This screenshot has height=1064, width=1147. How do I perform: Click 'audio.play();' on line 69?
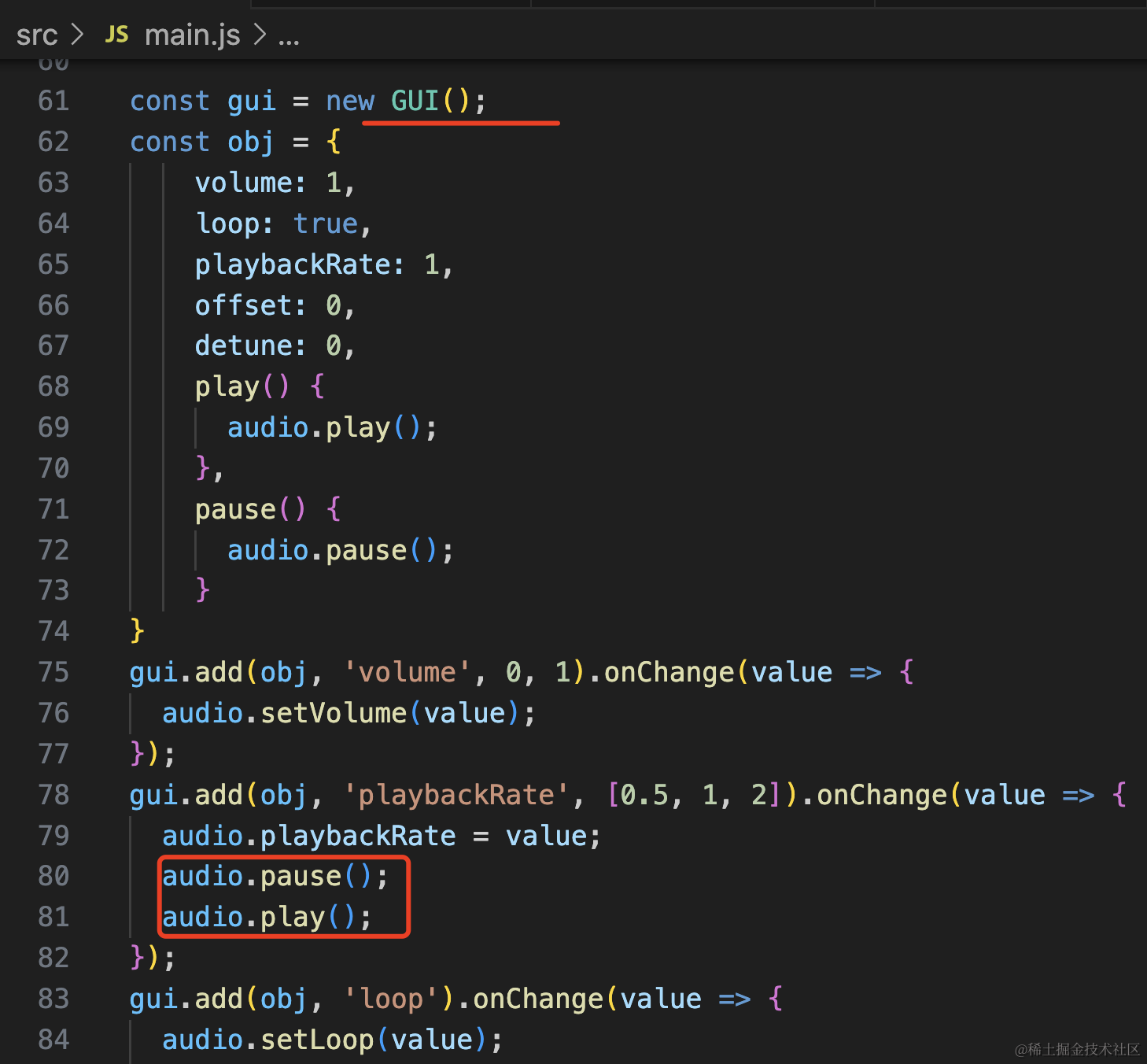(332, 427)
